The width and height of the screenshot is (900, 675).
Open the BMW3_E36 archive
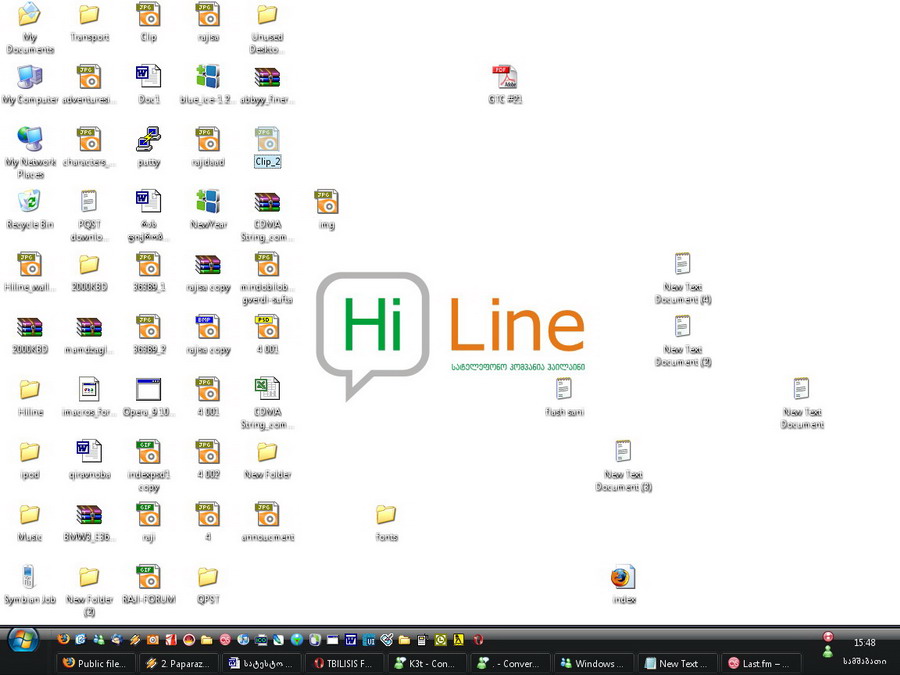tap(90, 515)
